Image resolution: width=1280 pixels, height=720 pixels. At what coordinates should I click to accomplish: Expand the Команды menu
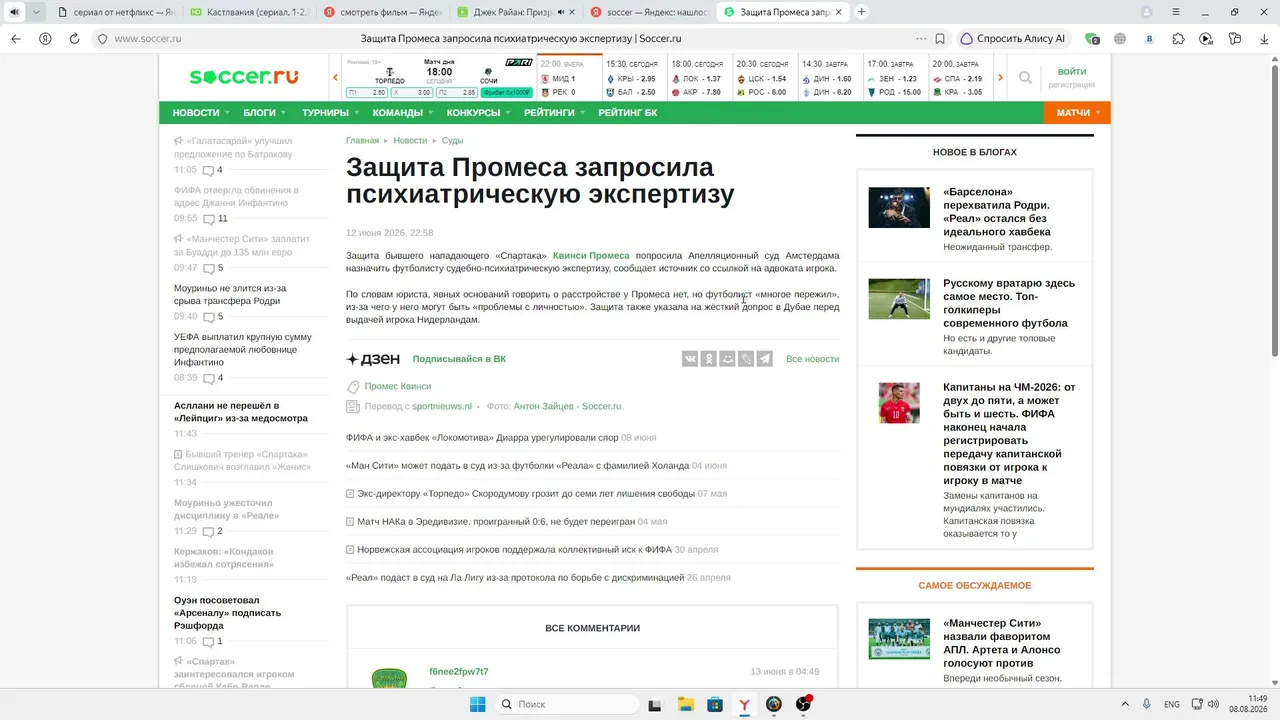[x=402, y=113]
